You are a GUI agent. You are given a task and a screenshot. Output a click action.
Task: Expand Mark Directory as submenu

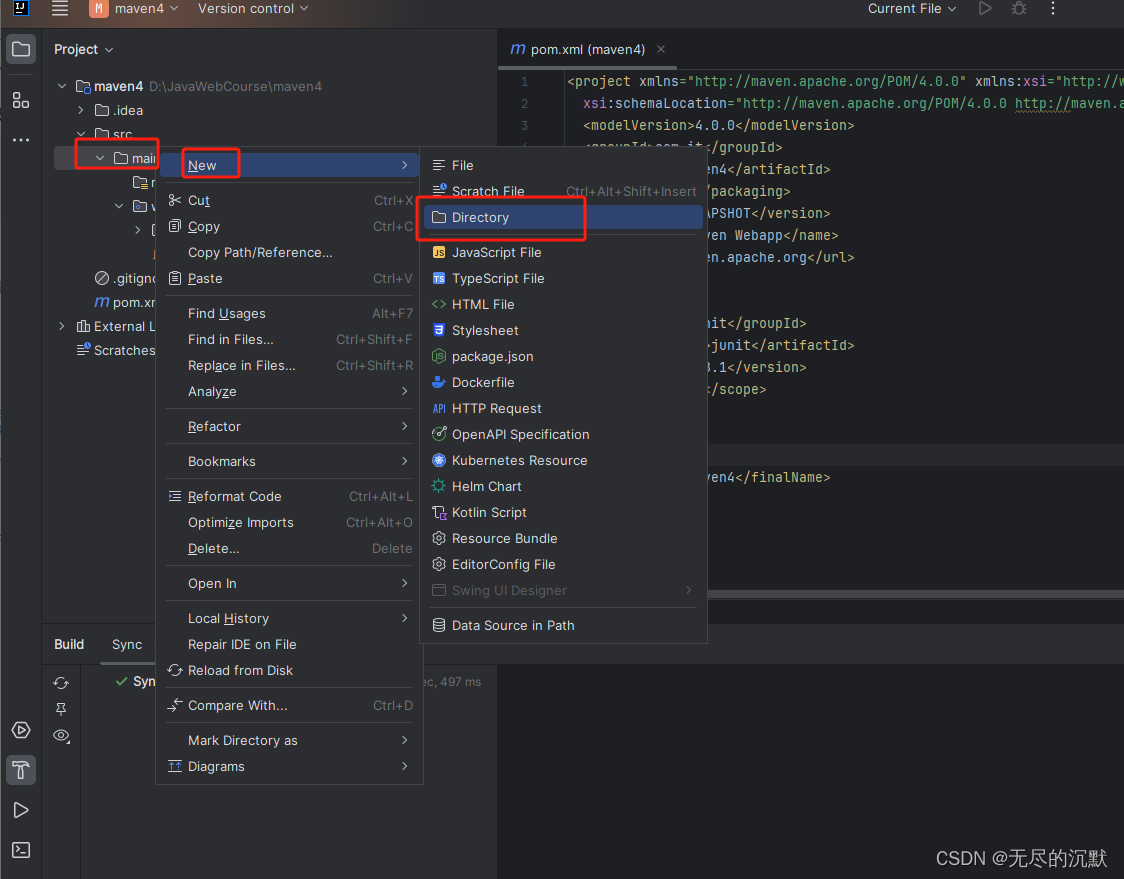(x=290, y=741)
